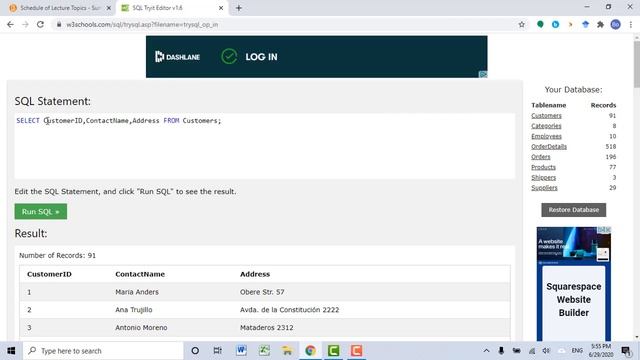Click the Run SQL button
This screenshot has height=360, width=640.
(41, 211)
